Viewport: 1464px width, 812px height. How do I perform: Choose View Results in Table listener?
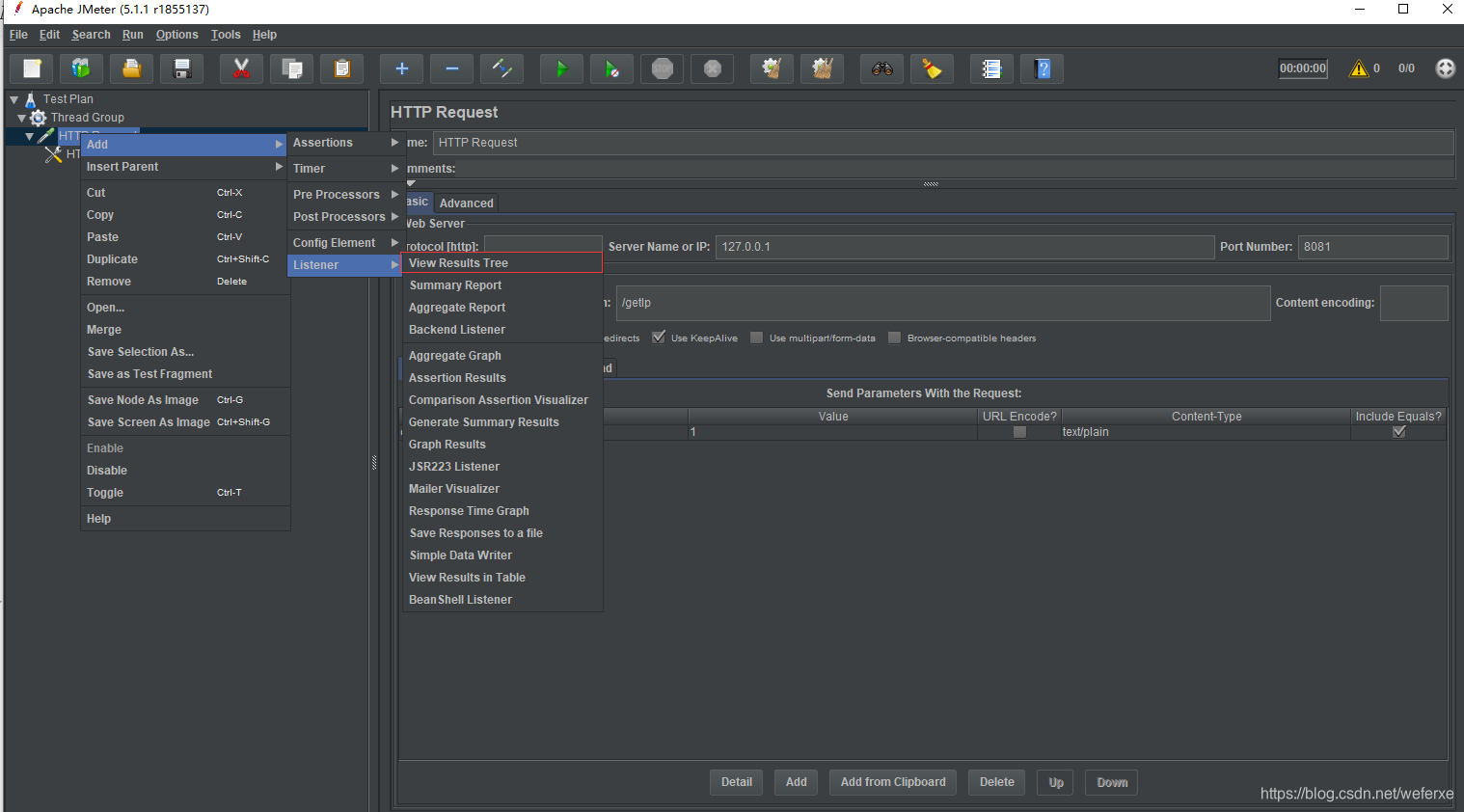(x=502, y=578)
